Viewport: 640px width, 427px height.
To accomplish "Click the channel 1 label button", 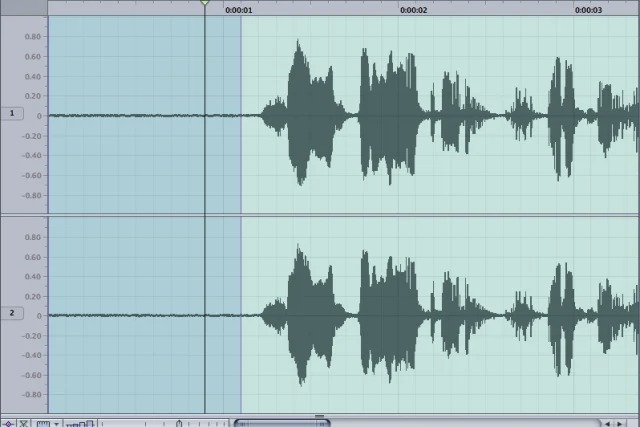I will pyautogui.click(x=13, y=114).
